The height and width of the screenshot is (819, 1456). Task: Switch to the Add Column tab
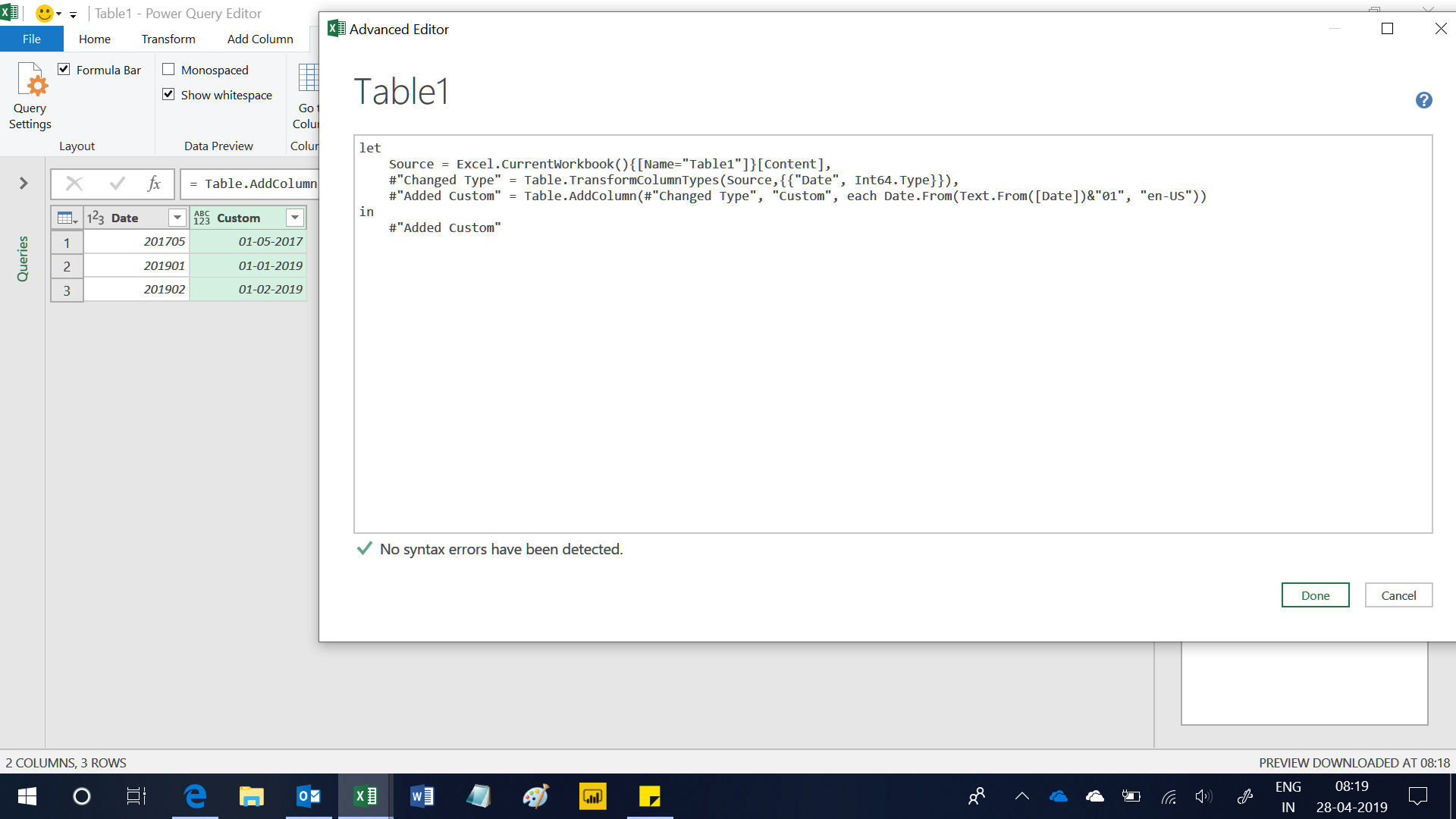click(260, 39)
